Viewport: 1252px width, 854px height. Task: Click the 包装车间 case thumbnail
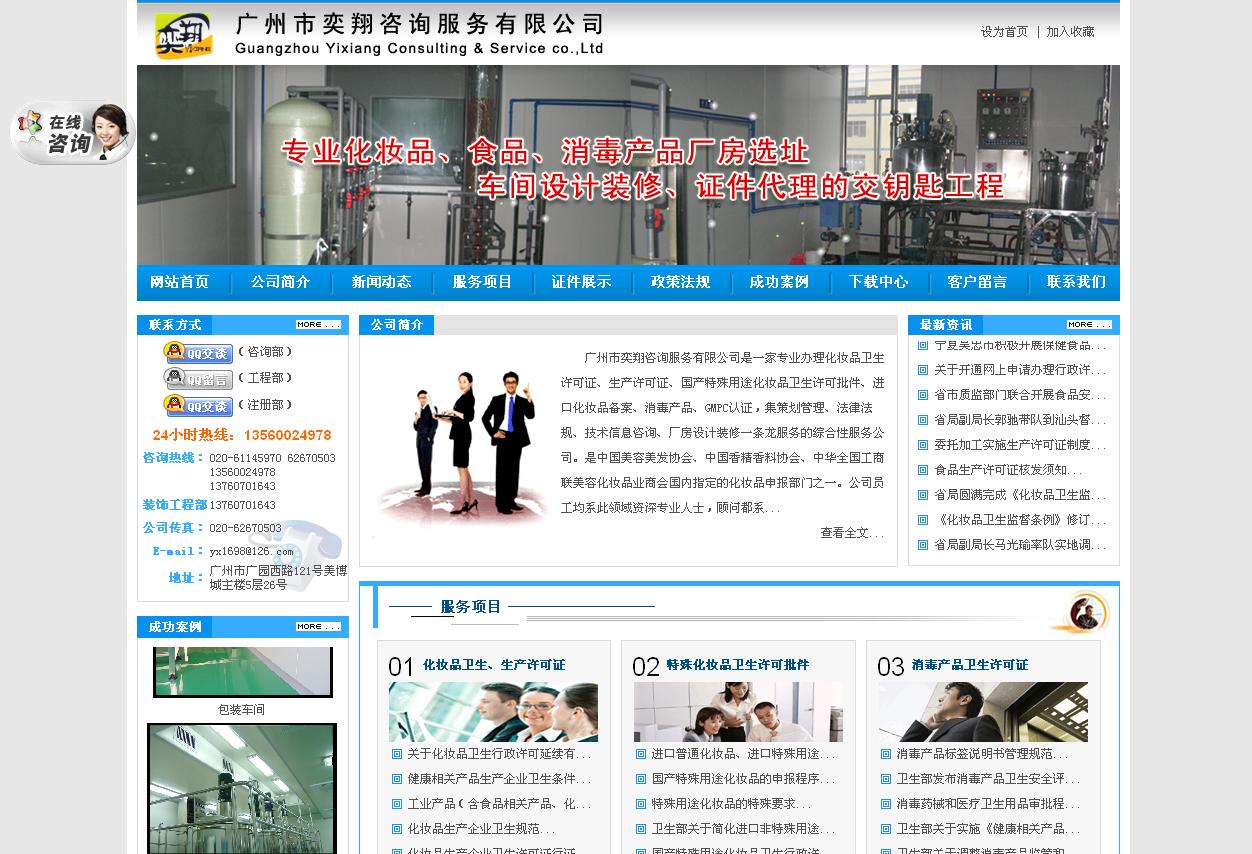242,671
